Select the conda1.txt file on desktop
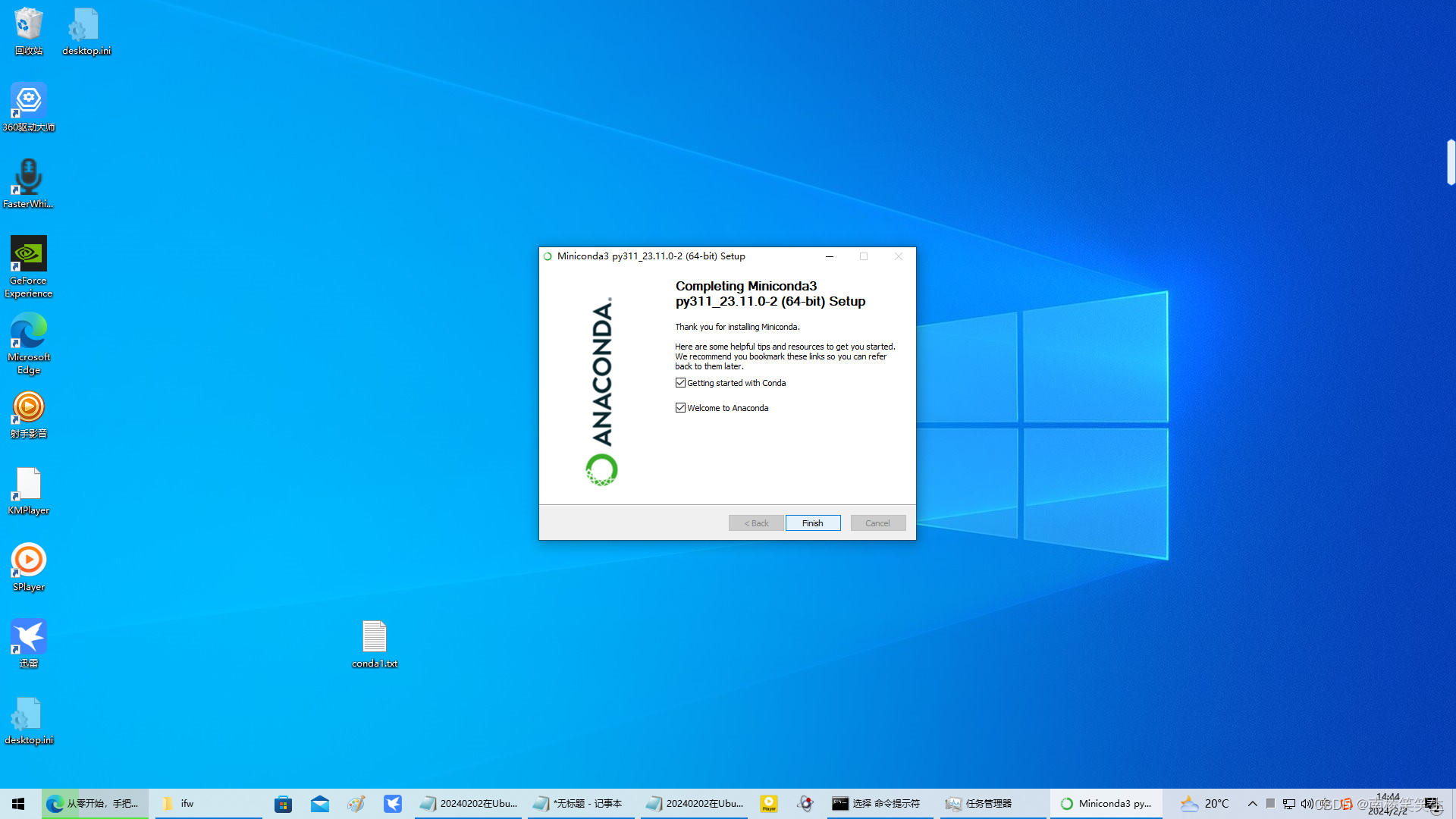1456x819 pixels. tap(375, 645)
